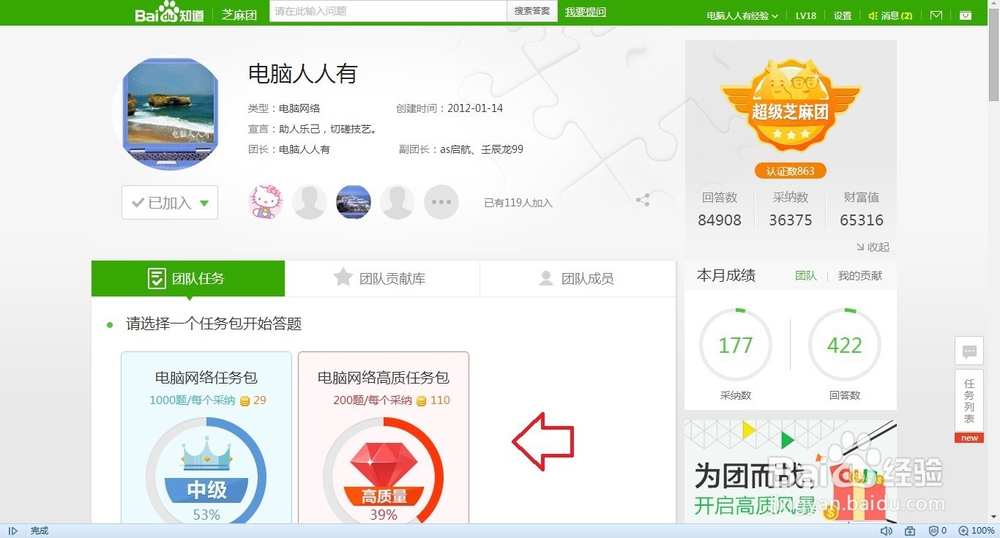
Task: Open the 芝麻团 header link
Action: [x=239, y=15]
